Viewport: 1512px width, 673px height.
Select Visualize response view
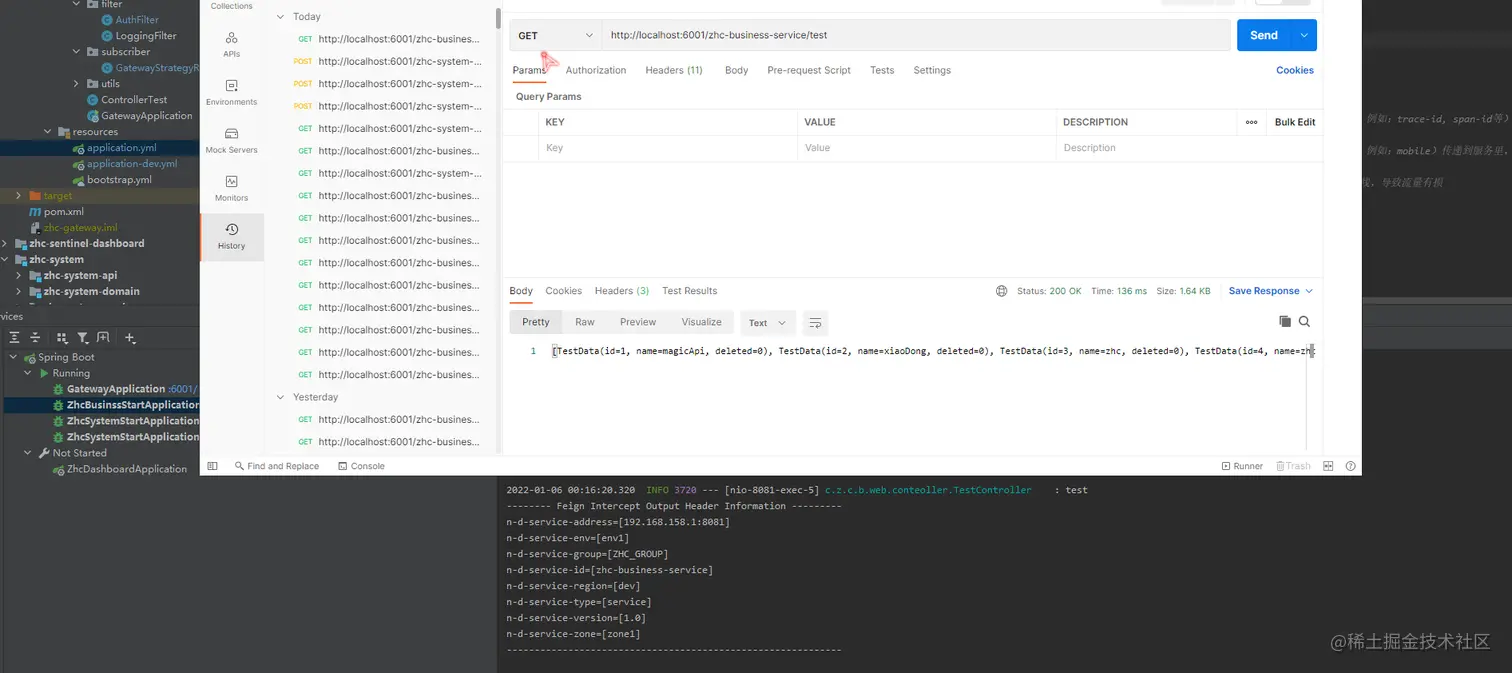tap(701, 322)
